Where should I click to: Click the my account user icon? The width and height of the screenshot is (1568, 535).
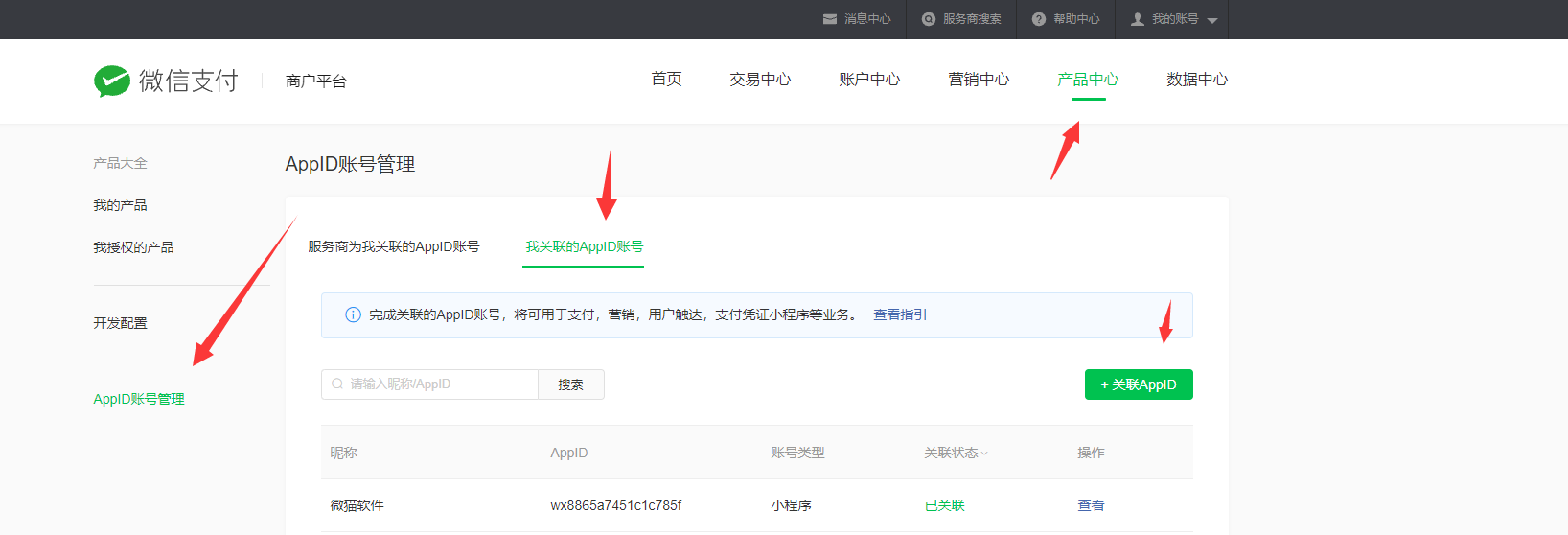tap(1138, 19)
